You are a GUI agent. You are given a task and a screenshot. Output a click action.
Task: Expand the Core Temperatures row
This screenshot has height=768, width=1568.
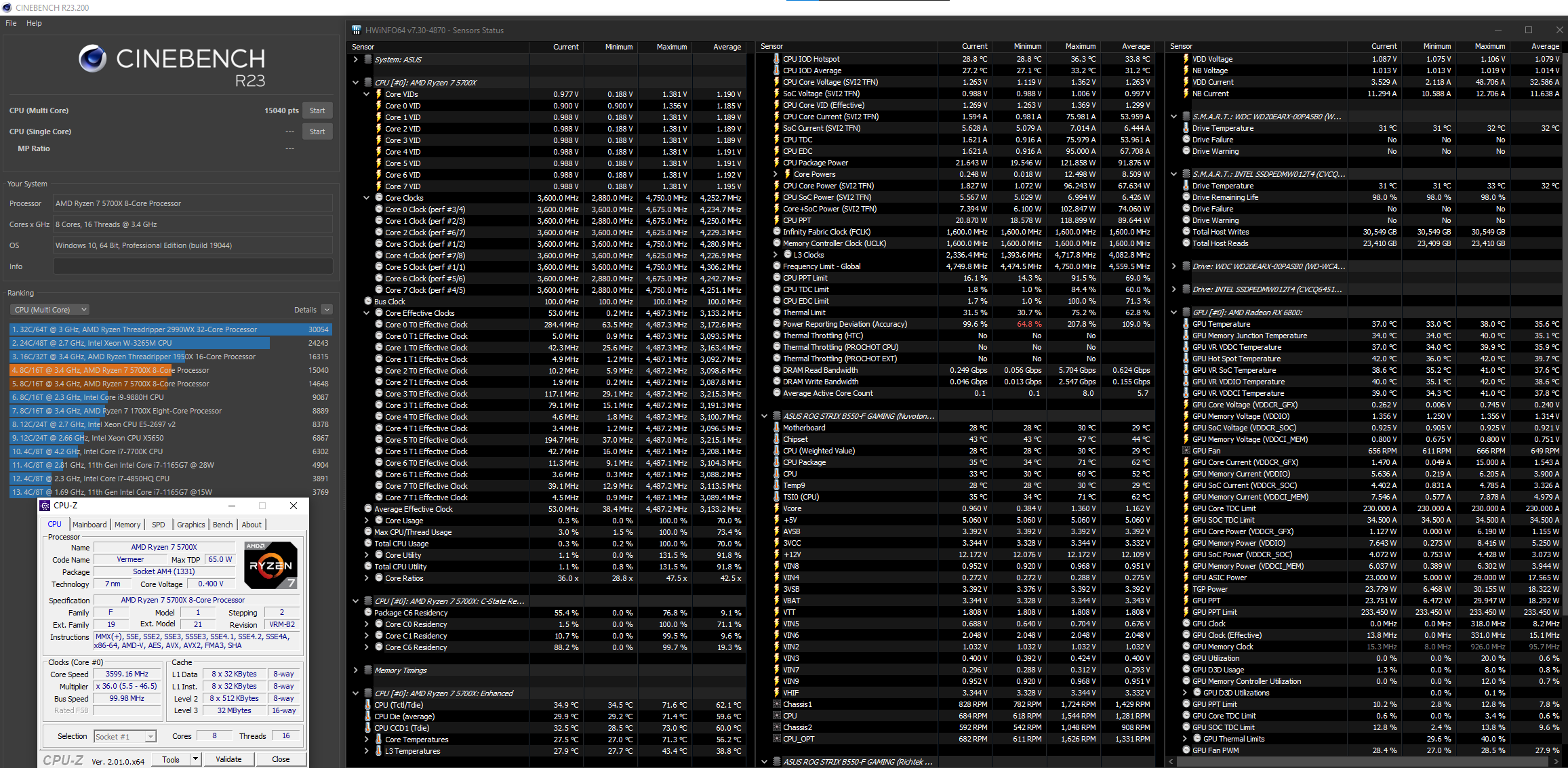[367, 740]
